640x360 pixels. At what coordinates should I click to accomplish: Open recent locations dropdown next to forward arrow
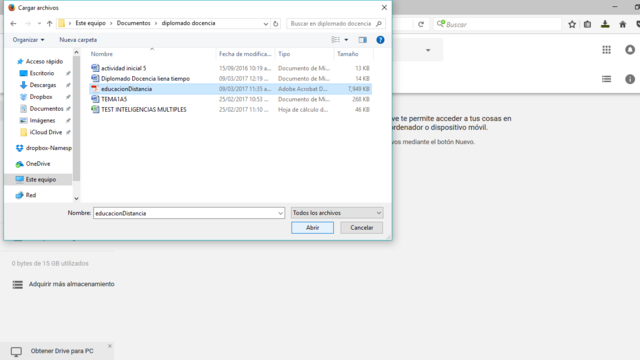click(x=39, y=24)
